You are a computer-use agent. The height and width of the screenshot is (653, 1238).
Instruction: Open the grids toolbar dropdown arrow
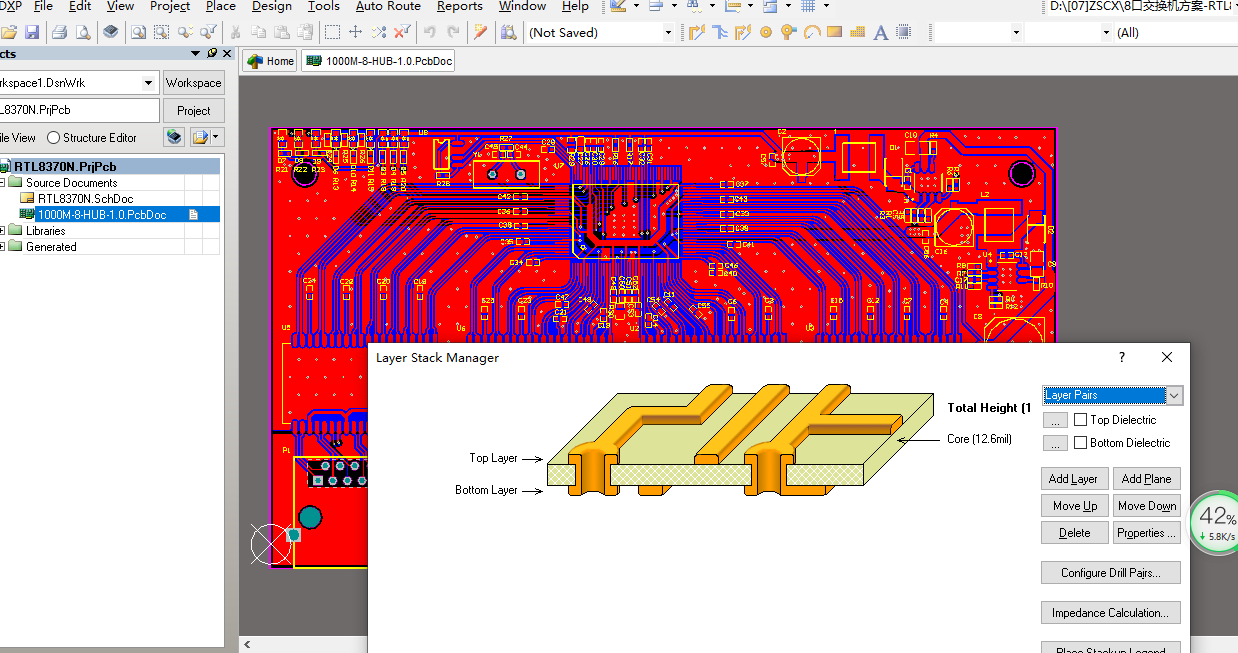point(826,6)
